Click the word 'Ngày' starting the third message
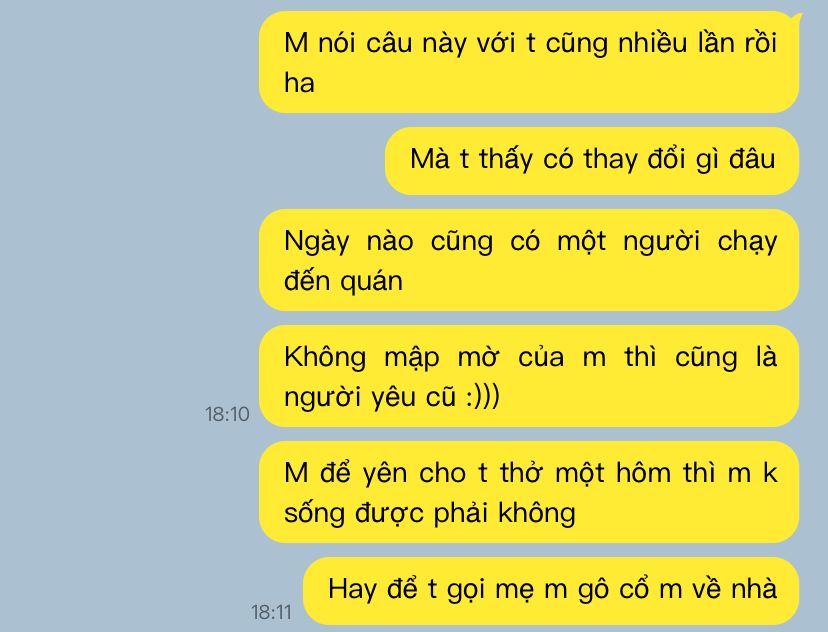This screenshot has height=632, width=828. [317, 242]
